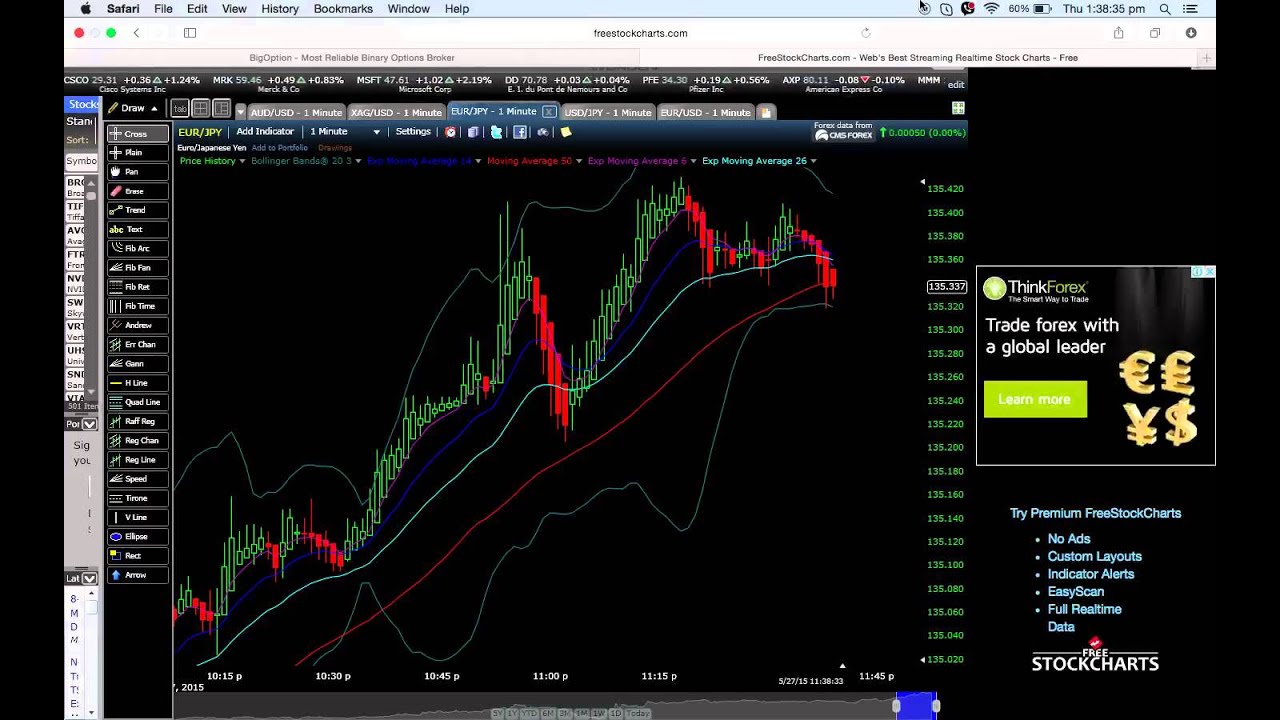The width and height of the screenshot is (1280, 720).
Task: Grab the right timeline range handle
Action: [x=935, y=706]
